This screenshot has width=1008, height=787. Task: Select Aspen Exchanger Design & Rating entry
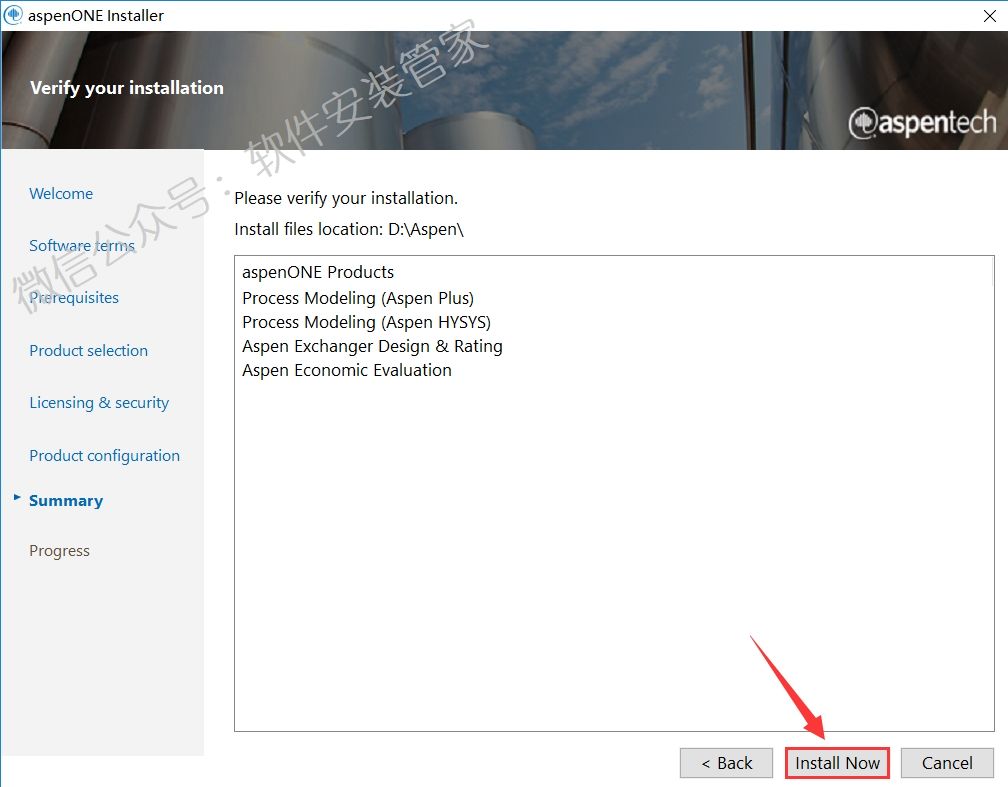pyautogui.click(x=372, y=347)
